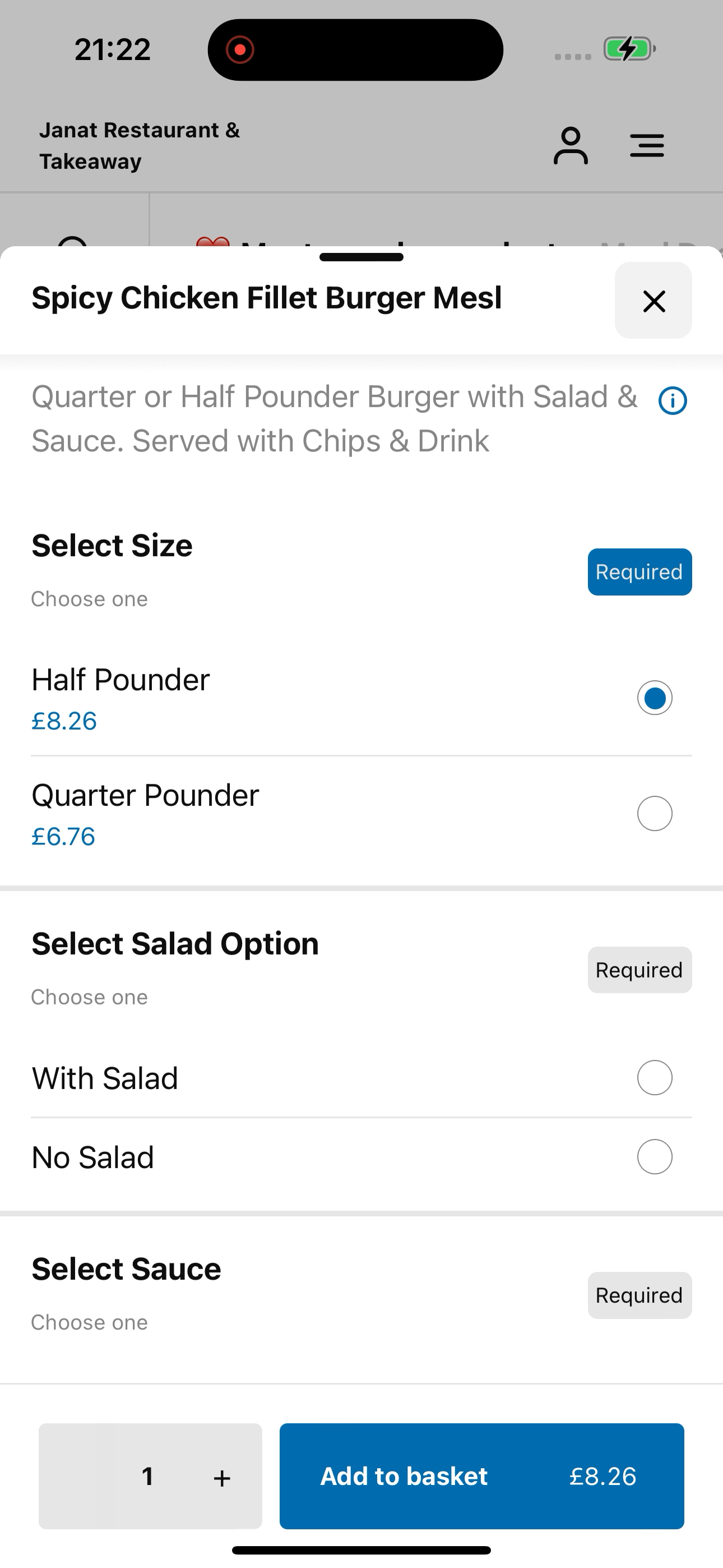The height and width of the screenshot is (1568, 723).
Task: Open the hamburger menu icon
Action: 647,145
